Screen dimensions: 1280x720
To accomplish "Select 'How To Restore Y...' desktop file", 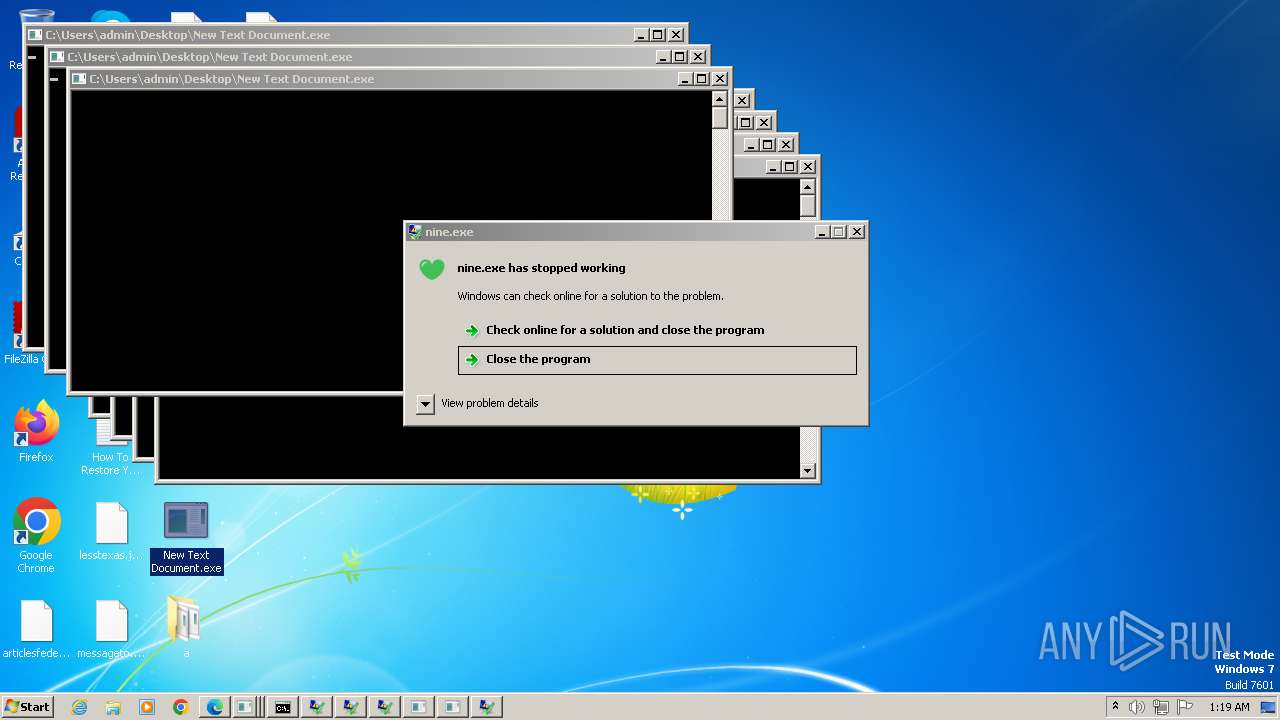I will 111,447.
